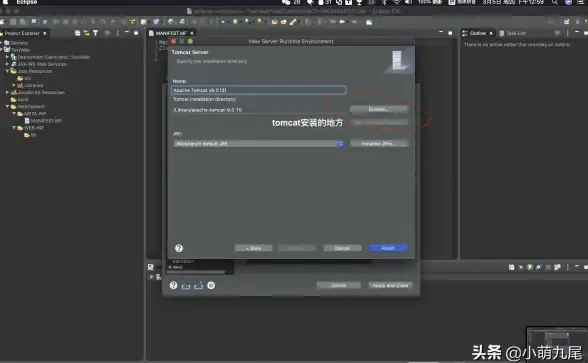This screenshot has width=588, height=363.
Task: Close the Project Explorer view tab
Action: click(45, 33)
